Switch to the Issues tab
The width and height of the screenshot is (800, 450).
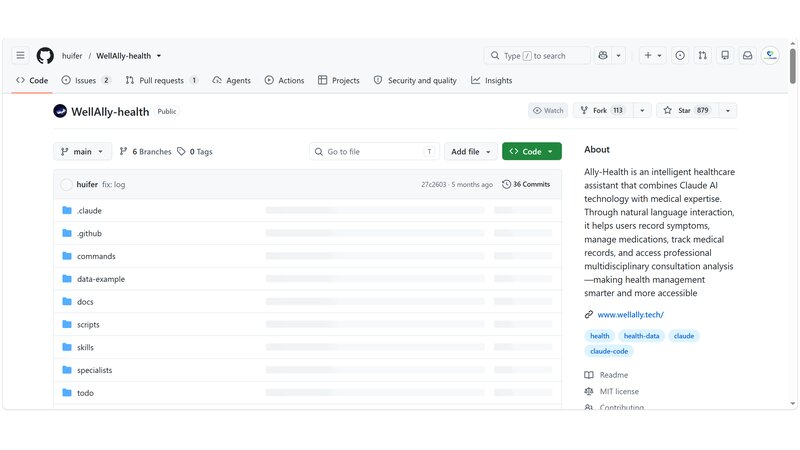pos(86,80)
